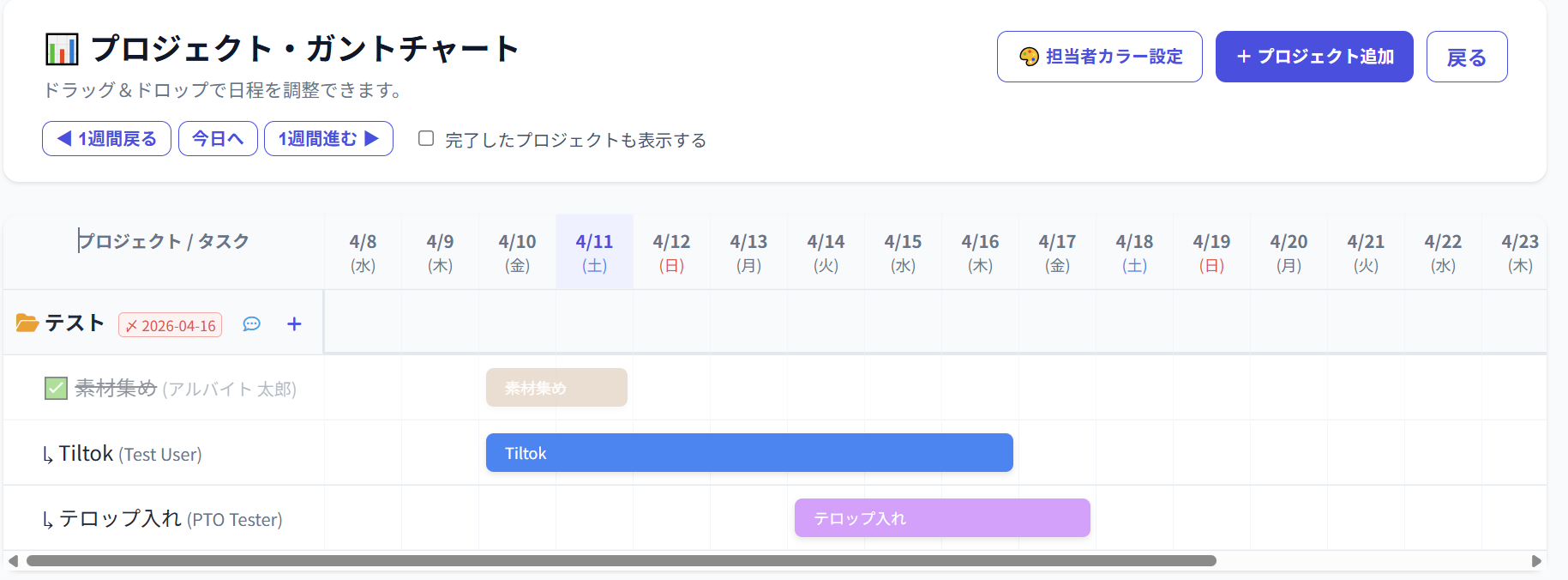Viewport: 1568px width, 580px height.
Task: Uncheck the 素材集め completed task checkbox
Action: 56,389
